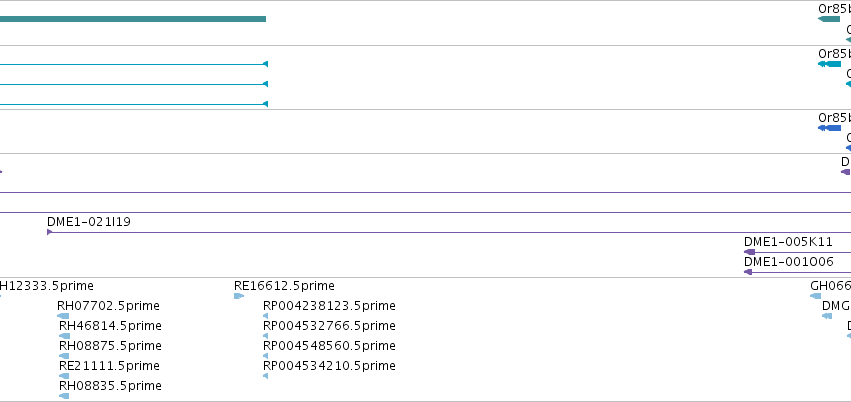The width and height of the screenshot is (851, 402).
Task: Click the GH066 EST arrow glyph
Action: click(815, 296)
